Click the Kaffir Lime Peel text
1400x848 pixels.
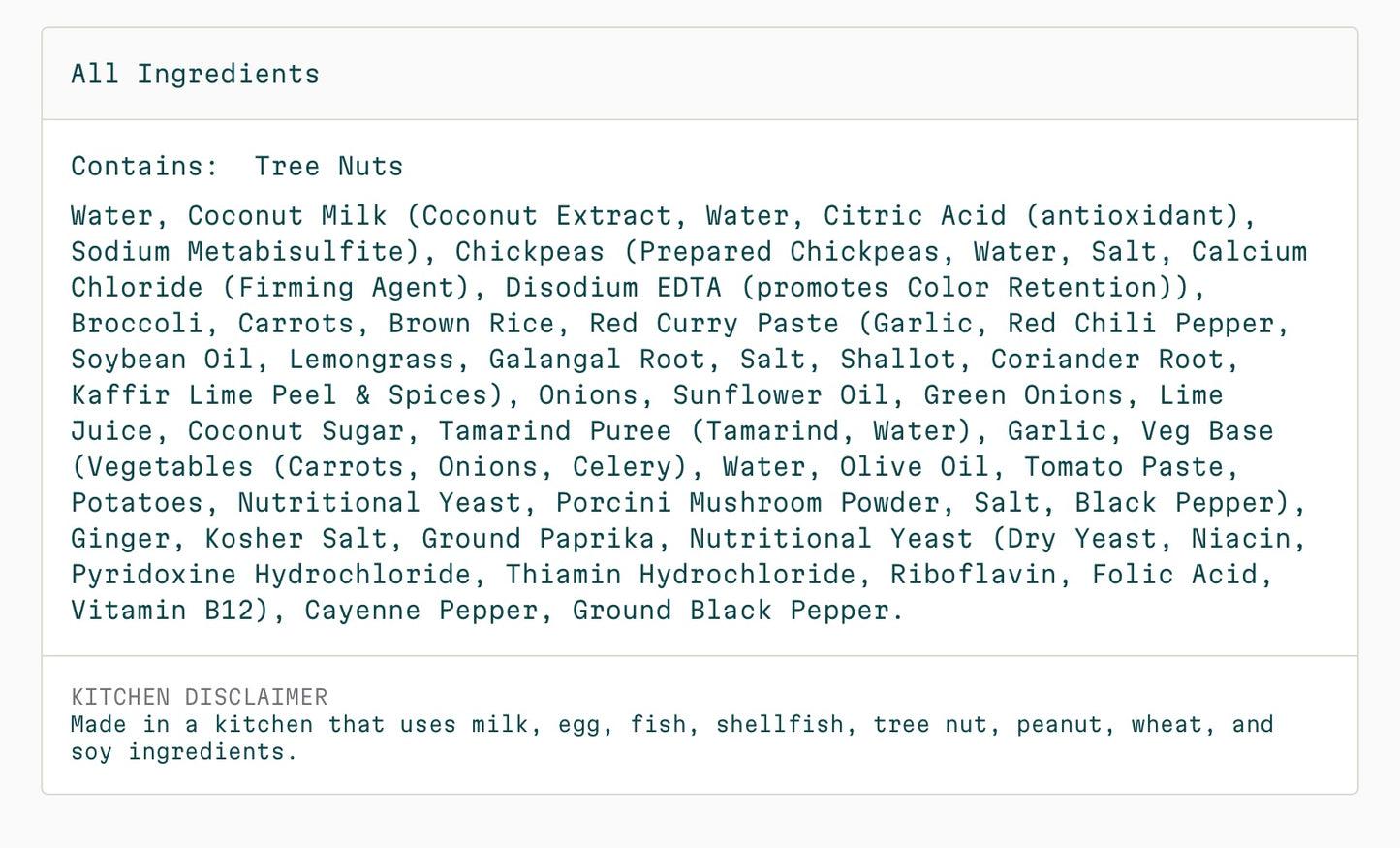tap(204, 394)
